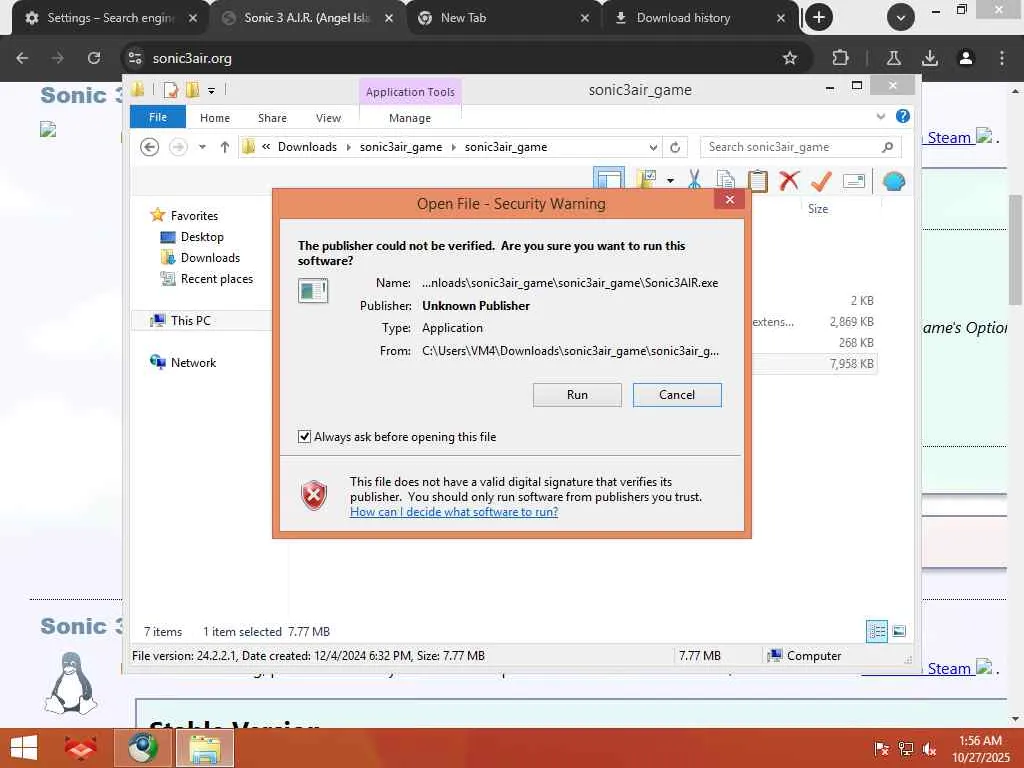Image resolution: width=1024 pixels, height=768 pixels.
Task: Switch to the New Tab browser tab
Action: click(x=500, y=18)
